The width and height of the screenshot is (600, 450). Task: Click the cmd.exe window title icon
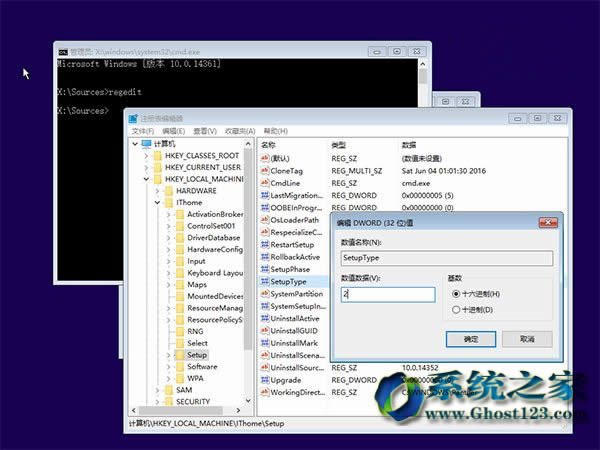tap(63, 50)
